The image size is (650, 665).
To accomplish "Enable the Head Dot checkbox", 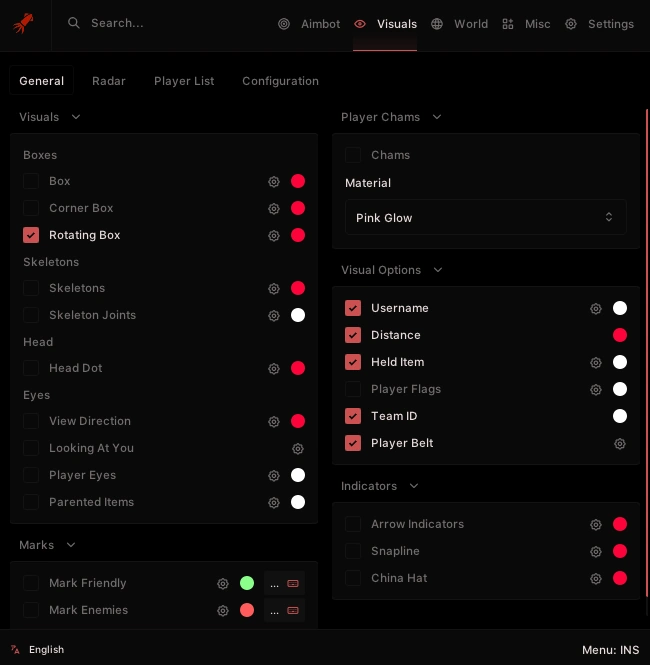I will click(x=31, y=368).
